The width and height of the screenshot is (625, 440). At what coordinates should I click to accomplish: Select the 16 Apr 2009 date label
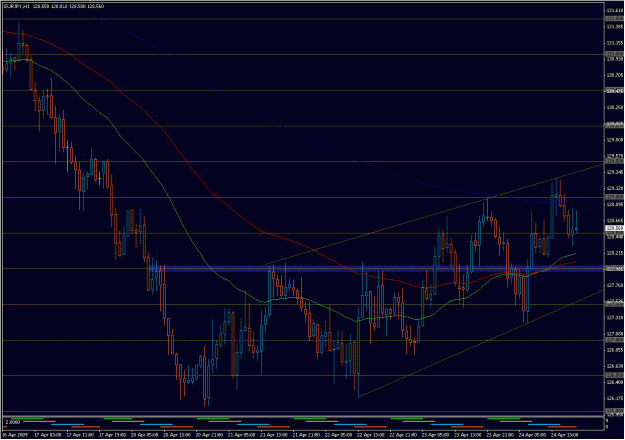15,434
